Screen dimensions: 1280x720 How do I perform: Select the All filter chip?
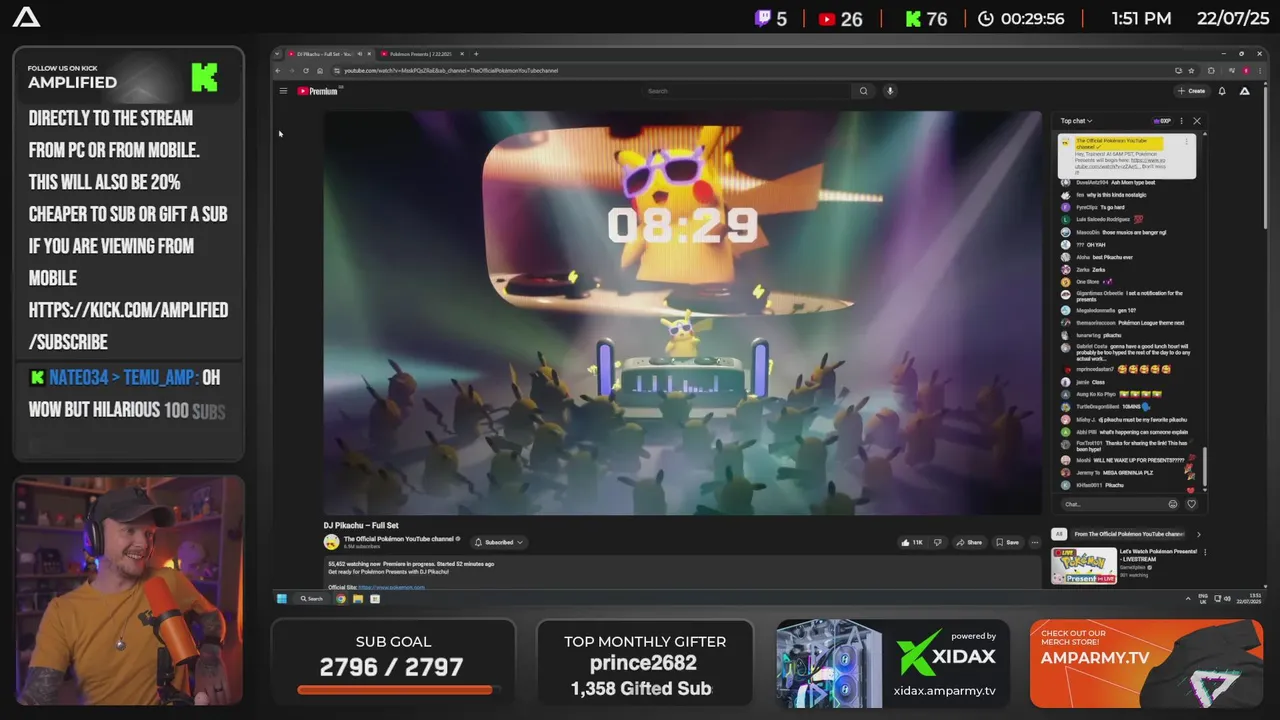coord(1059,534)
